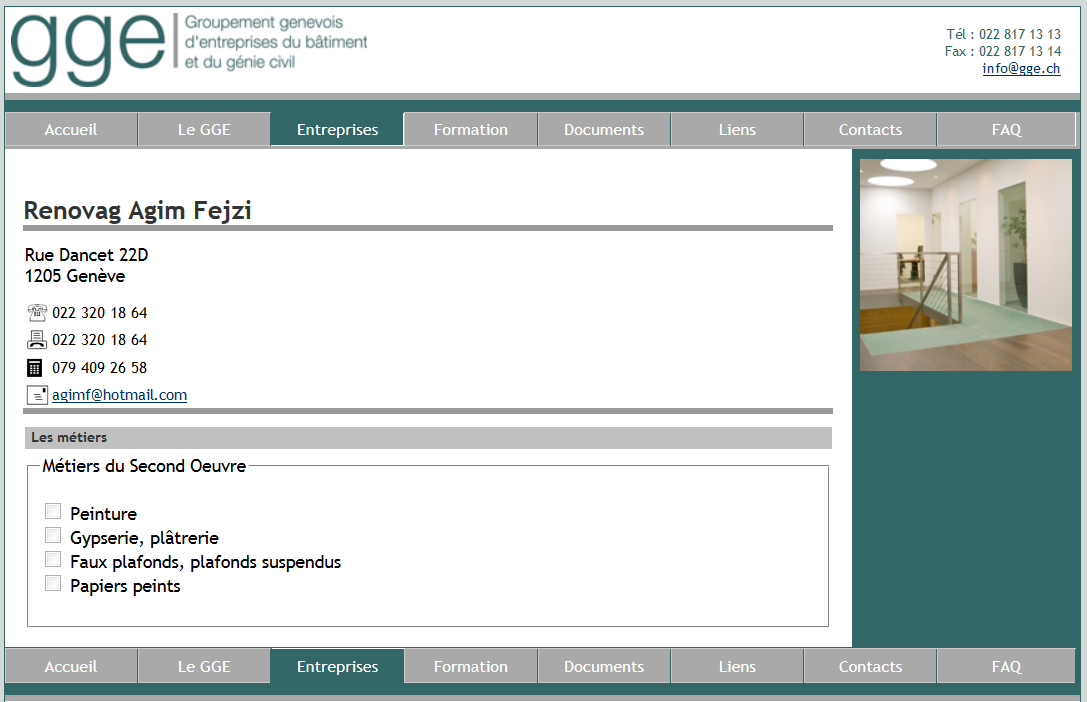Screen dimensions: 1087x702
Task: Open Contacts in the bottom navigation bar
Action: 870,667
